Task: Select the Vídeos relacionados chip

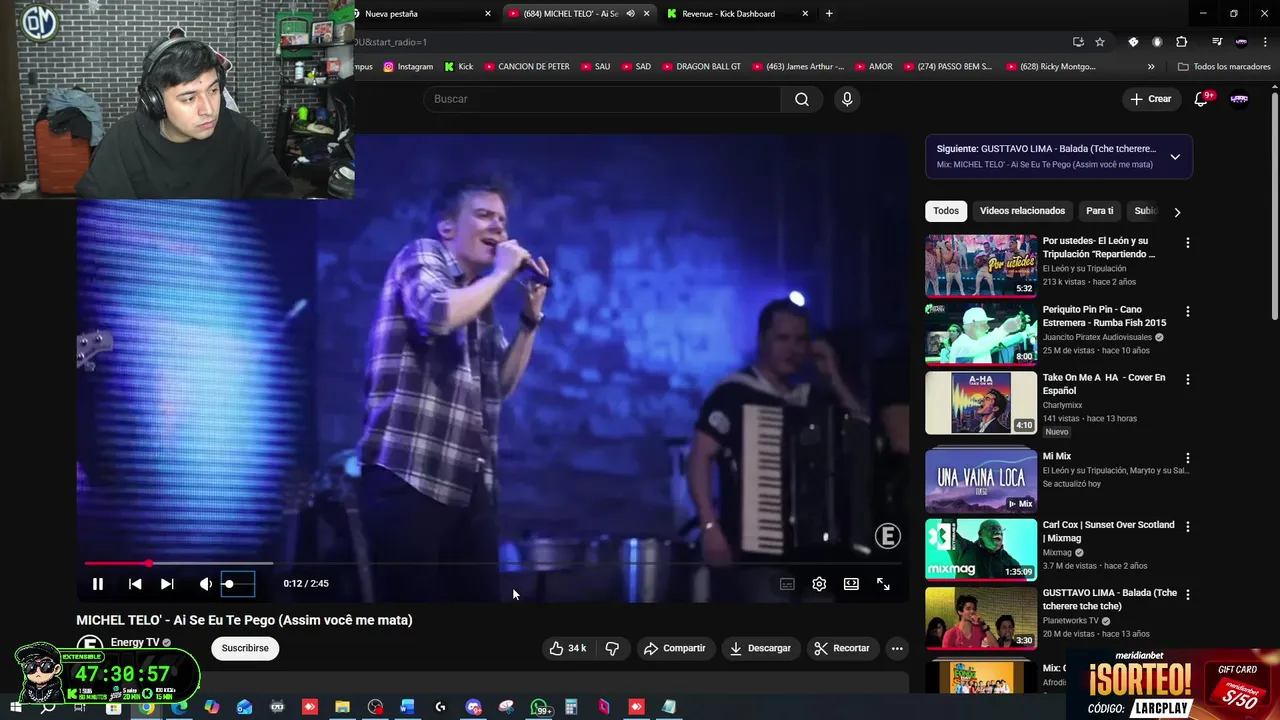Action: [1022, 211]
